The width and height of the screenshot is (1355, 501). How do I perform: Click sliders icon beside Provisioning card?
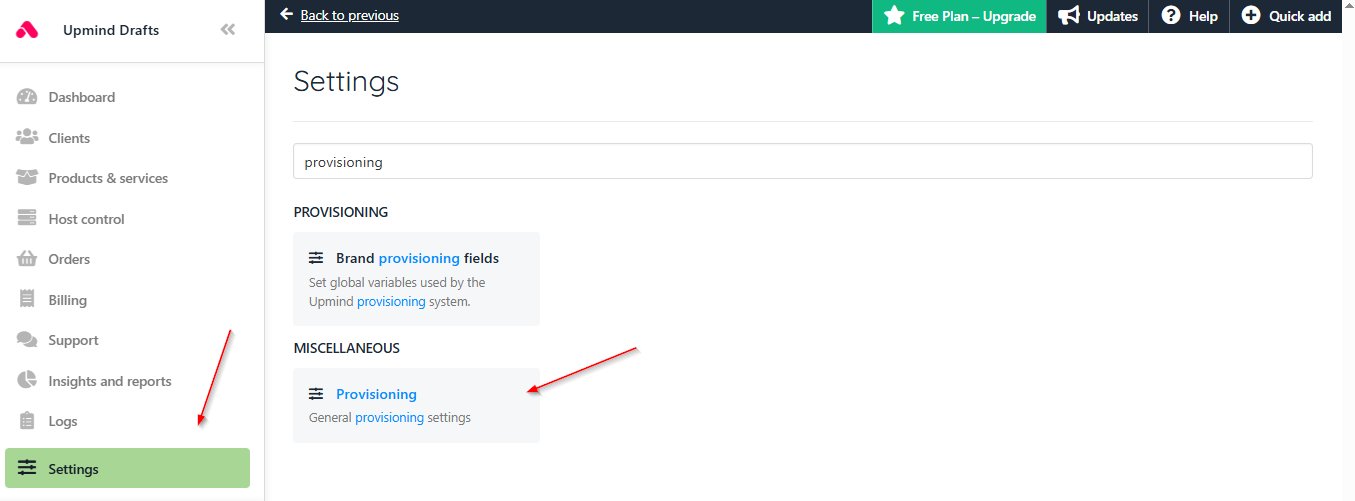pos(316,394)
